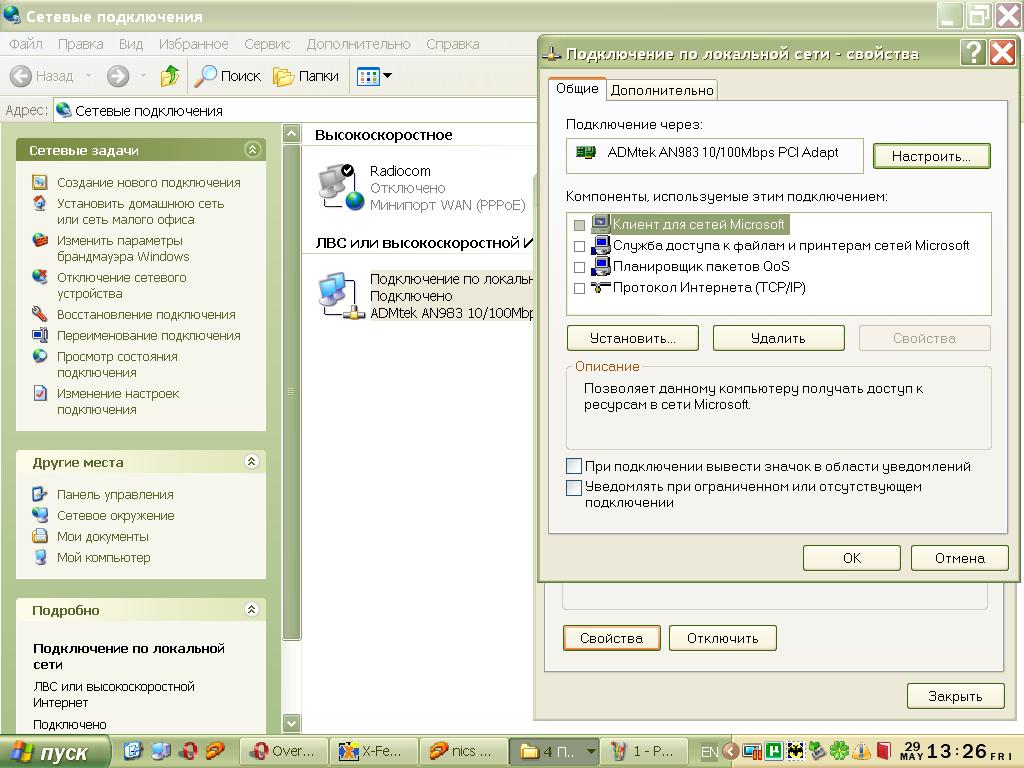
Task: Enable the QoS packet scheduler checkbox
Action: coord(579,267)
